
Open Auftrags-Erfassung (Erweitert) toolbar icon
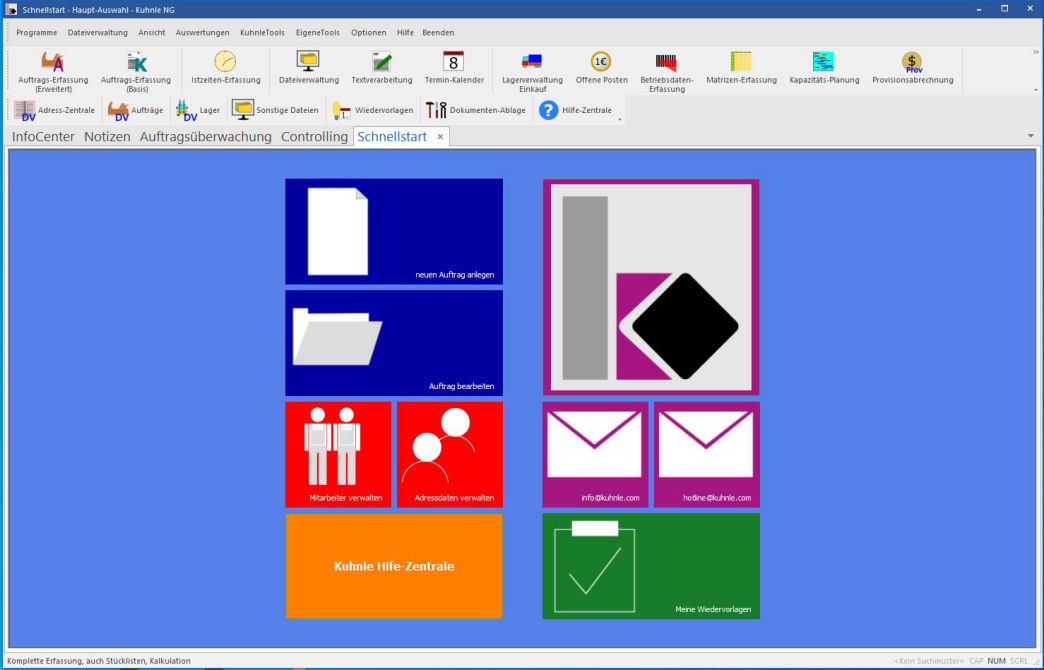53,63
